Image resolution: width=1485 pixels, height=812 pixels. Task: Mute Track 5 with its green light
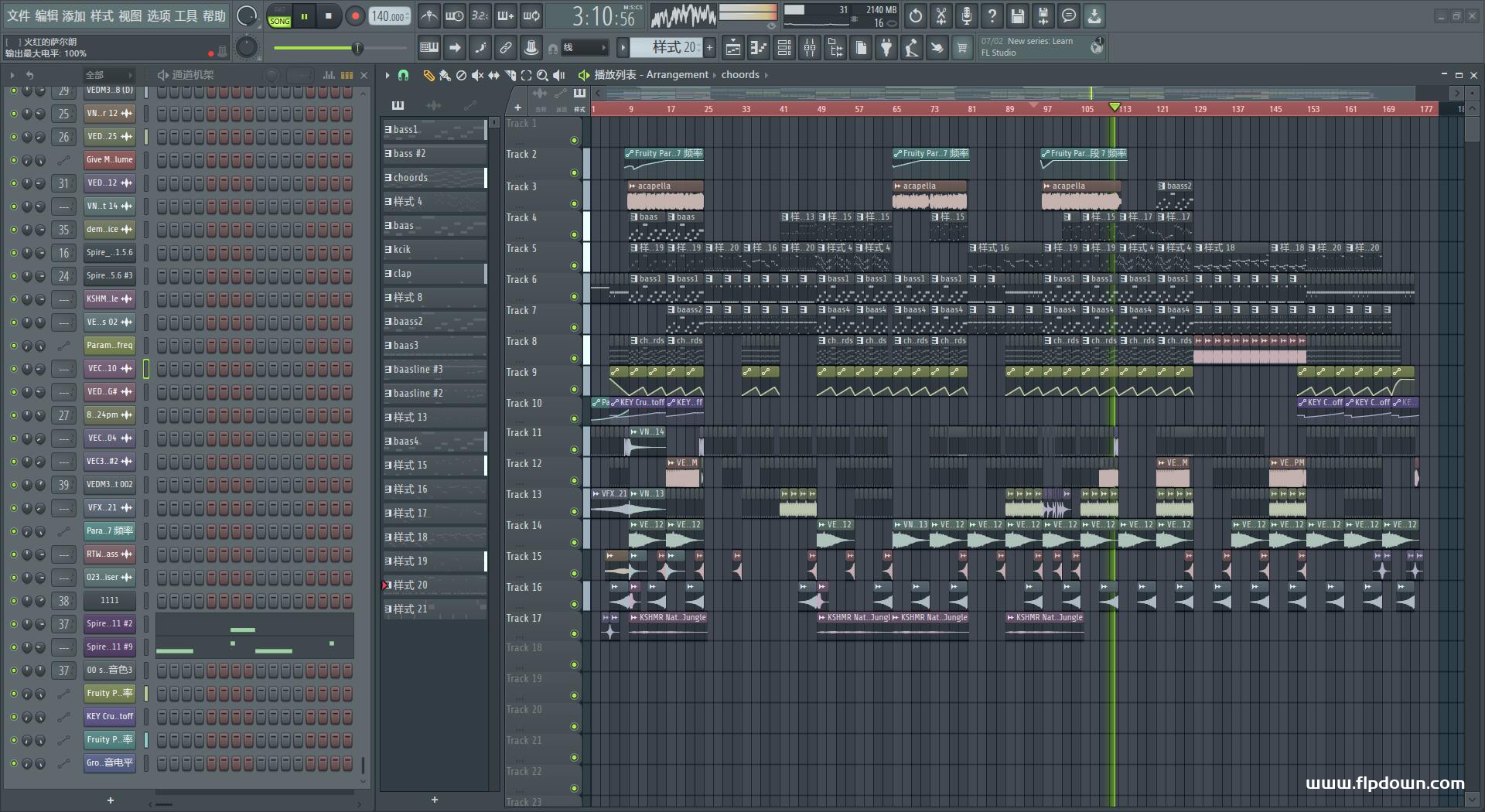574,265
